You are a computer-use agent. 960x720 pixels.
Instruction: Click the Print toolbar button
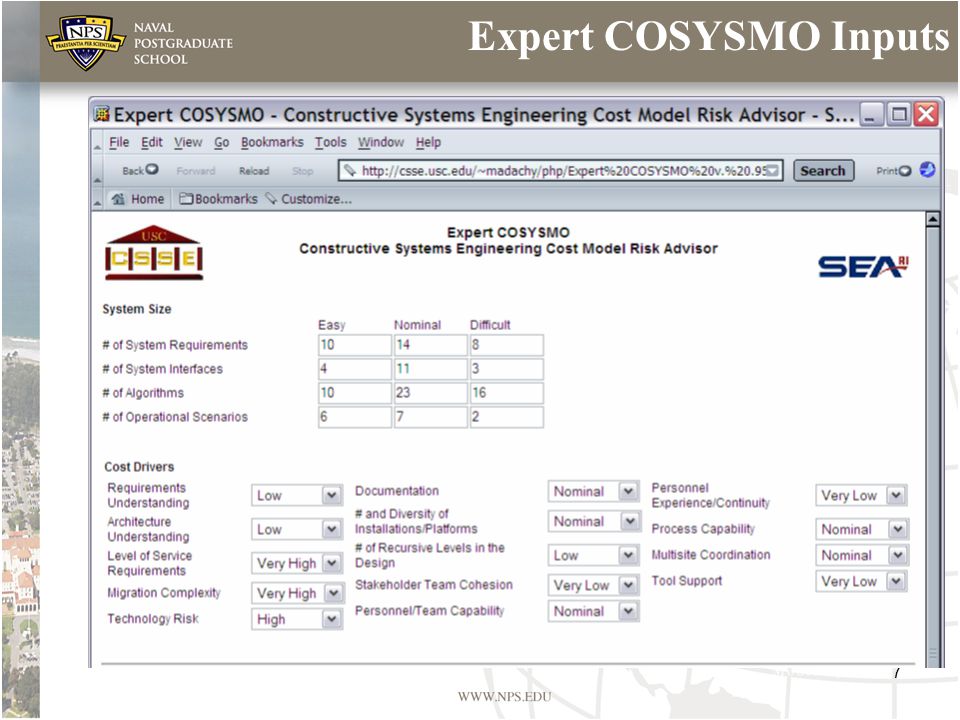tap(893, 171)
